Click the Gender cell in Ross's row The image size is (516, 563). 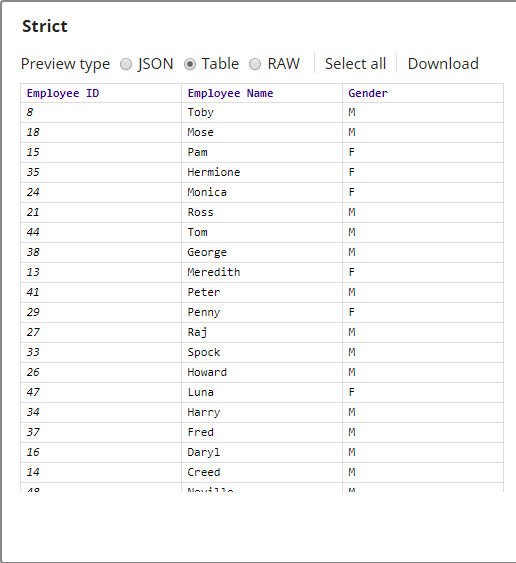point(423,213)
